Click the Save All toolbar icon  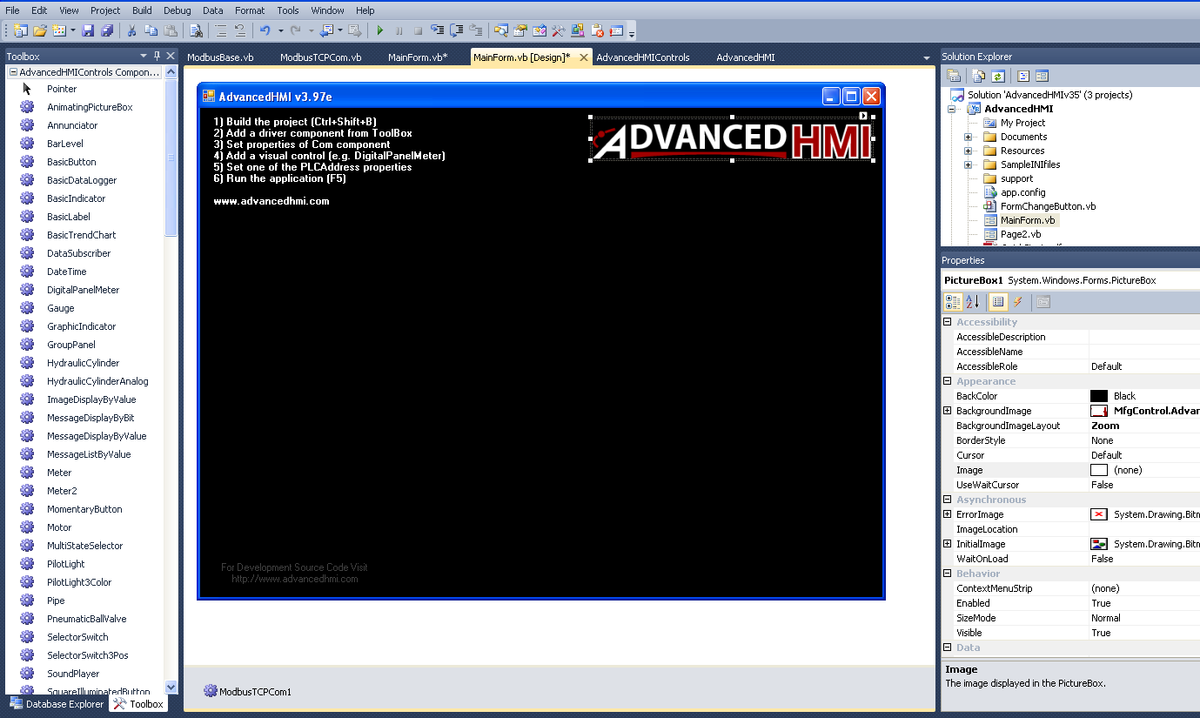(107, 31)
